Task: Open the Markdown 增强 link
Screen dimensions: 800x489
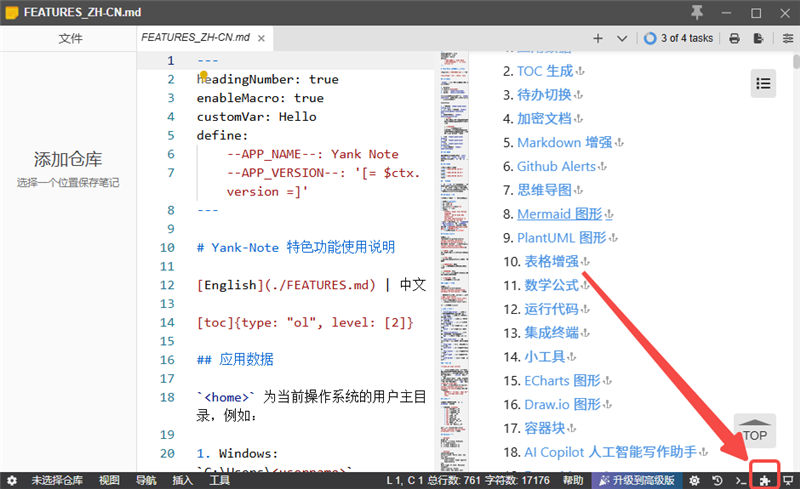Action: [x=564, y=142]
